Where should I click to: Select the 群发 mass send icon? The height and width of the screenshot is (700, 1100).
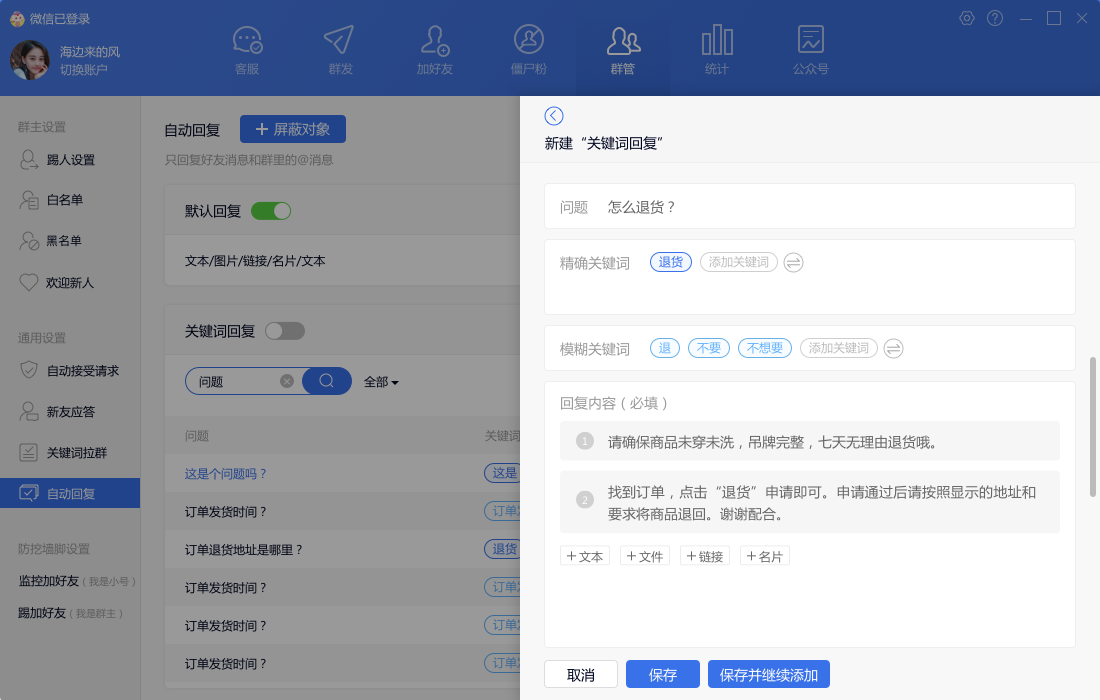[x=339, y=42]
